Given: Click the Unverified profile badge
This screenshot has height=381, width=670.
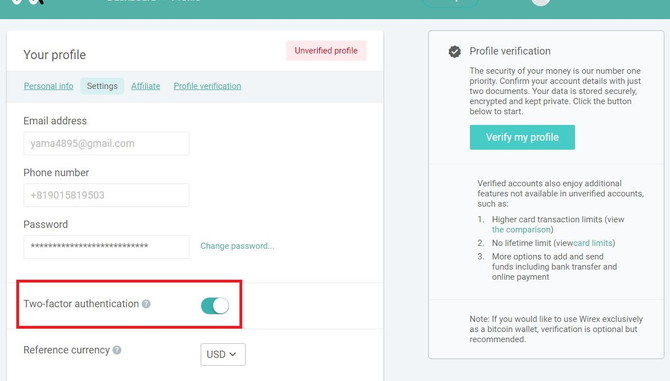Looking at the screenshot, I should [x=326, y=51].
